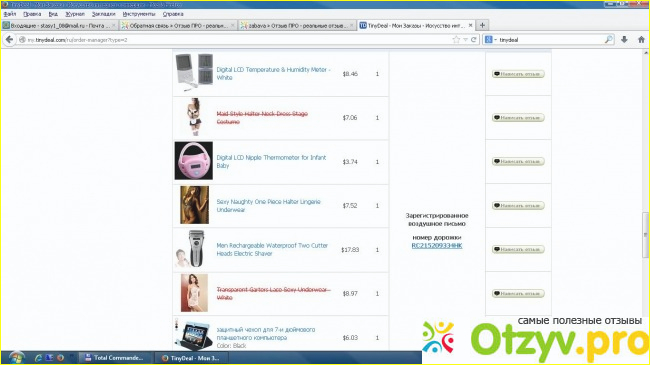
Task: Open the Windows Start button
Action: point(16,358)
